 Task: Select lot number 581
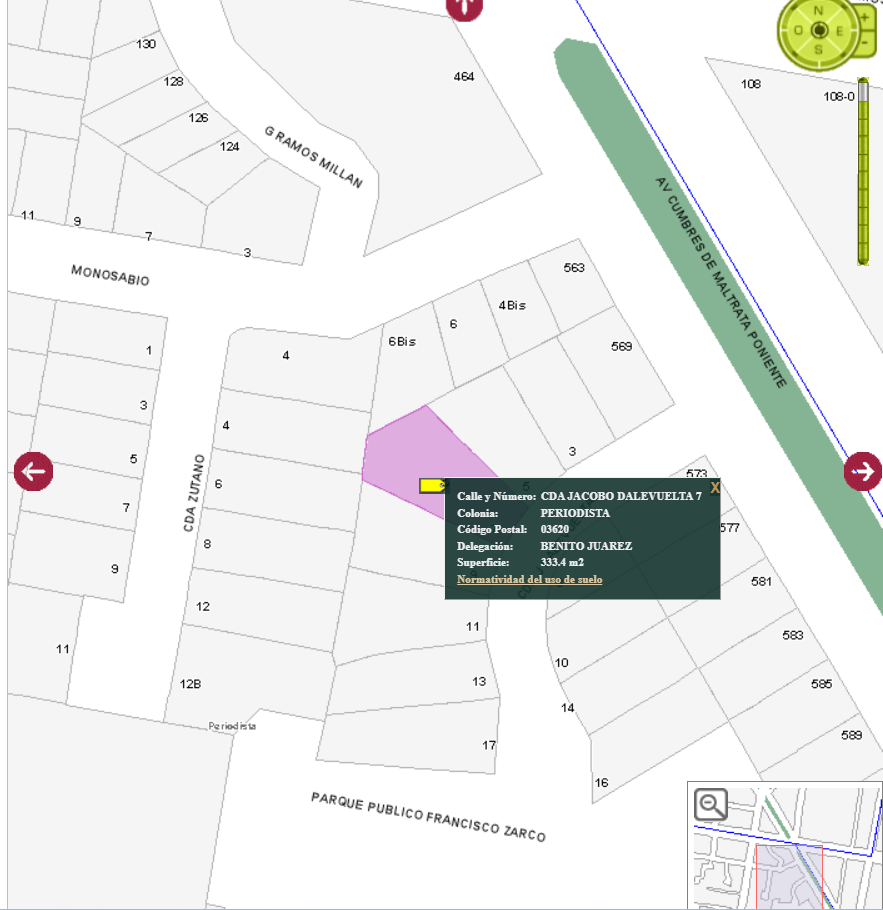coord(761,582)
